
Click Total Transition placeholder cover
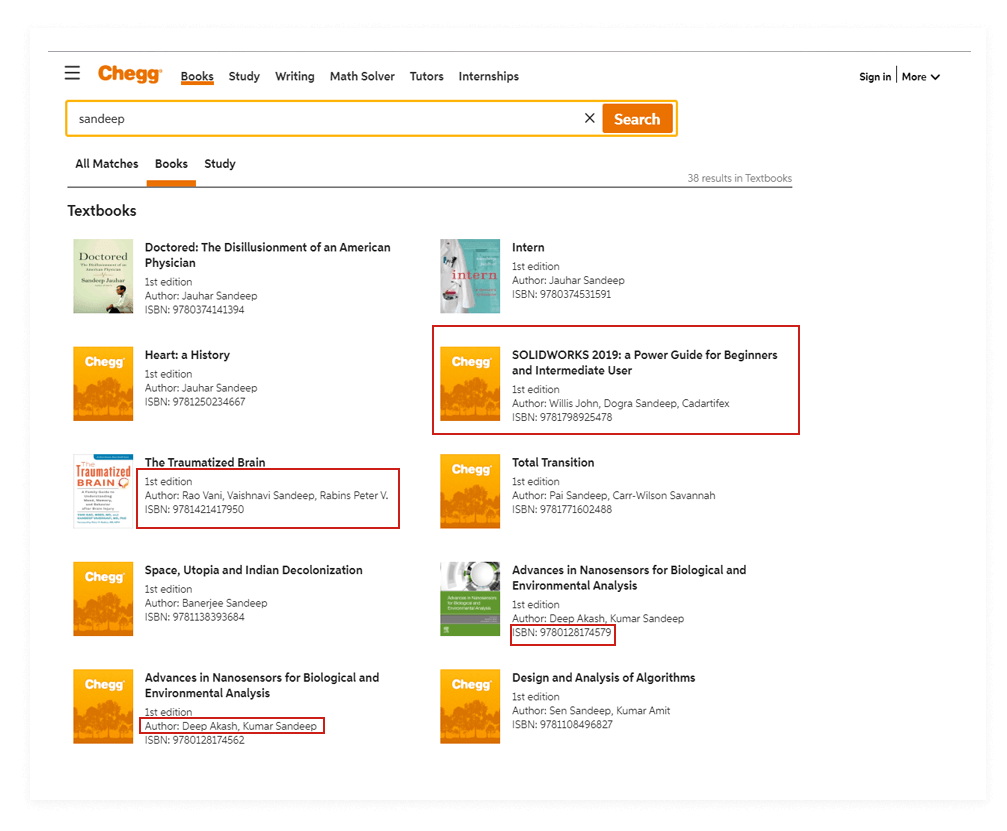tap(470, 491)
